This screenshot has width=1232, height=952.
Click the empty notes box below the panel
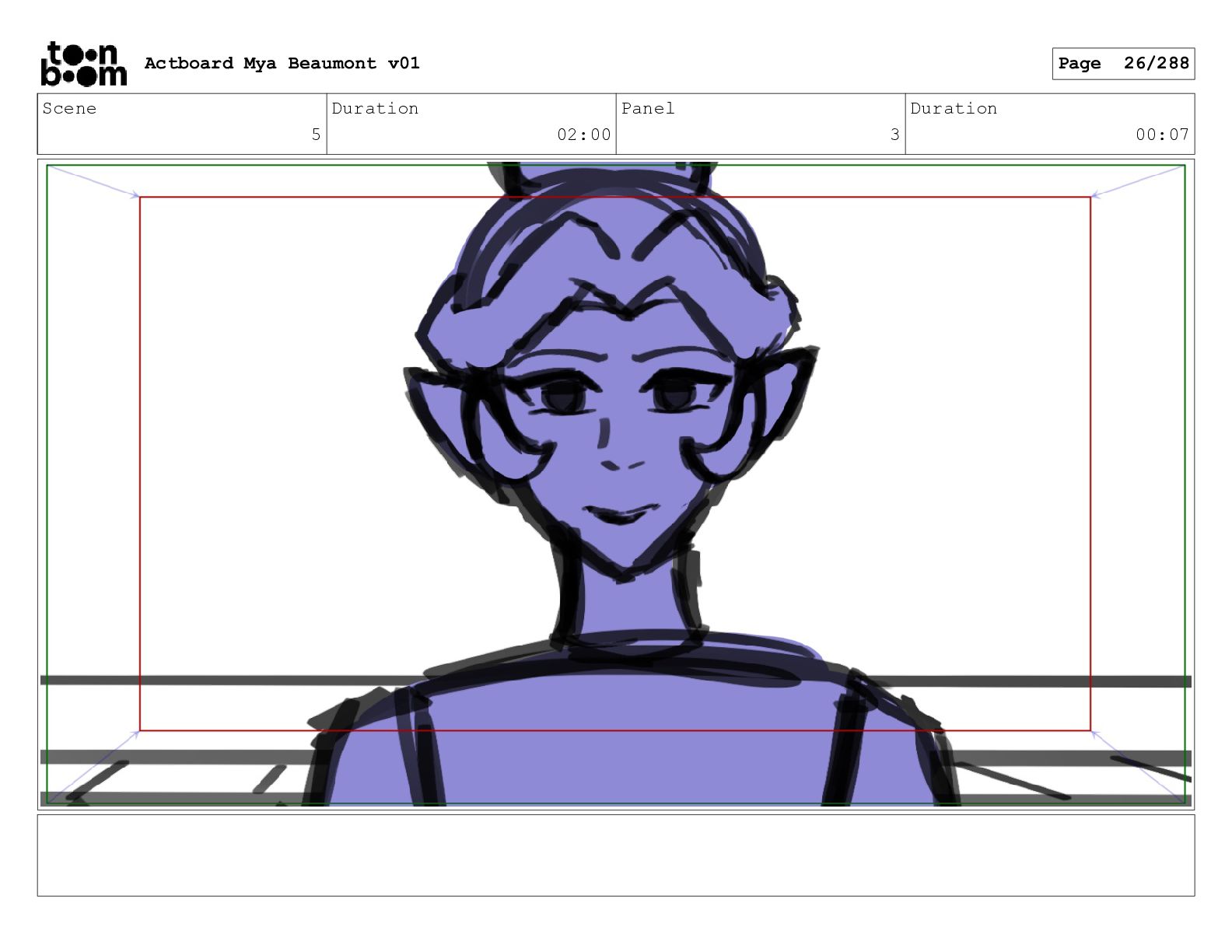pos(616,856)
